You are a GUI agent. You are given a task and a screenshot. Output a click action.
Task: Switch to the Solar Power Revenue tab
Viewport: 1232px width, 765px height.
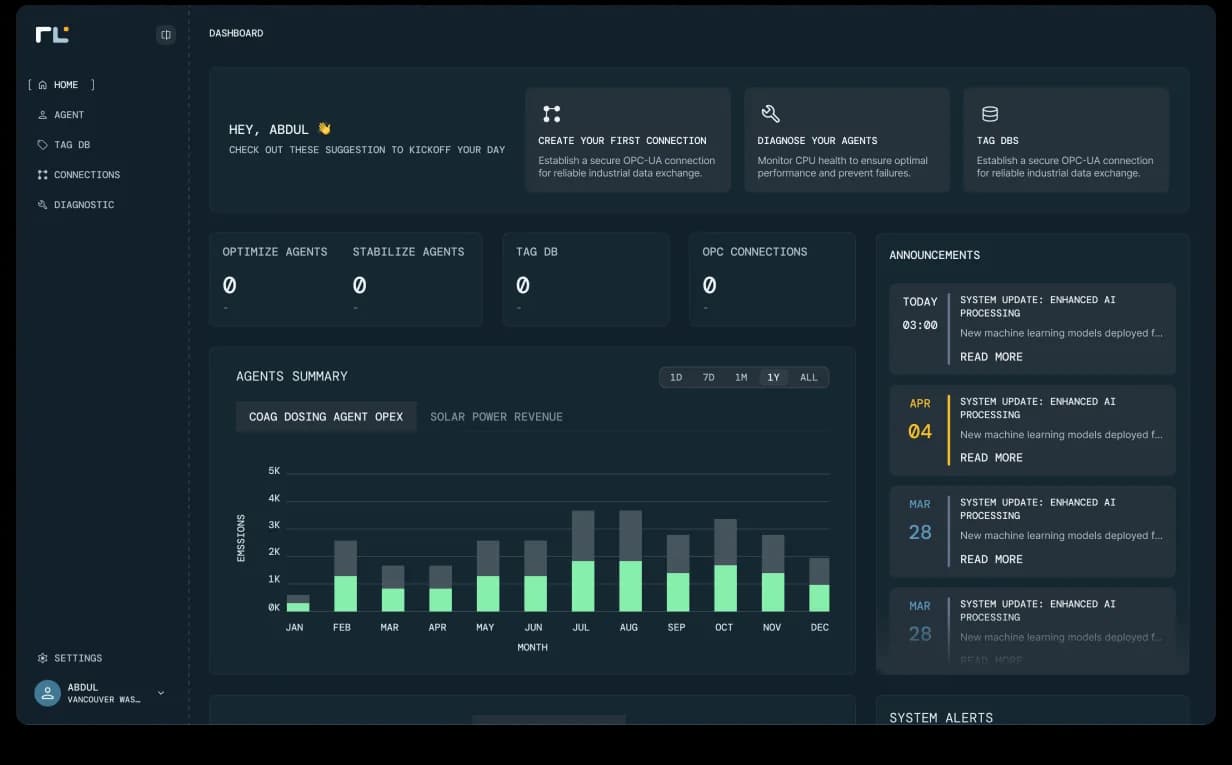(x=496, y=417)
